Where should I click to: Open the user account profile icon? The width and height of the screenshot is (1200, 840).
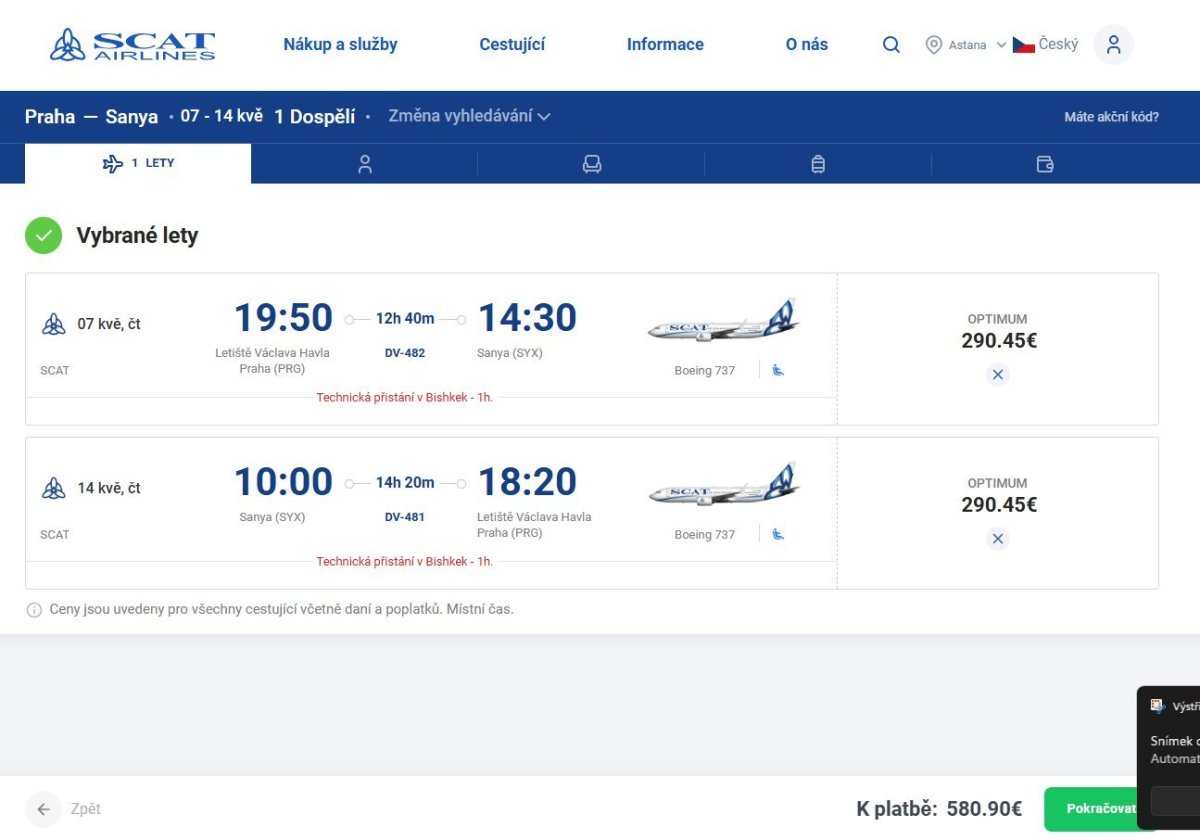pyautogui.click(x=1113, y=45)
